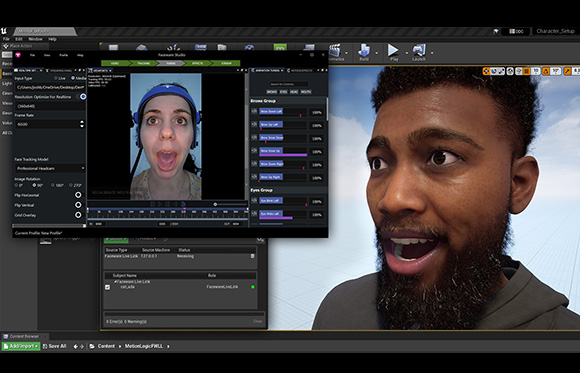Expand the chevron after MotionLogicFWLL
The width and height of the screenshot is (580, 373).
click(x=168, y=346)
